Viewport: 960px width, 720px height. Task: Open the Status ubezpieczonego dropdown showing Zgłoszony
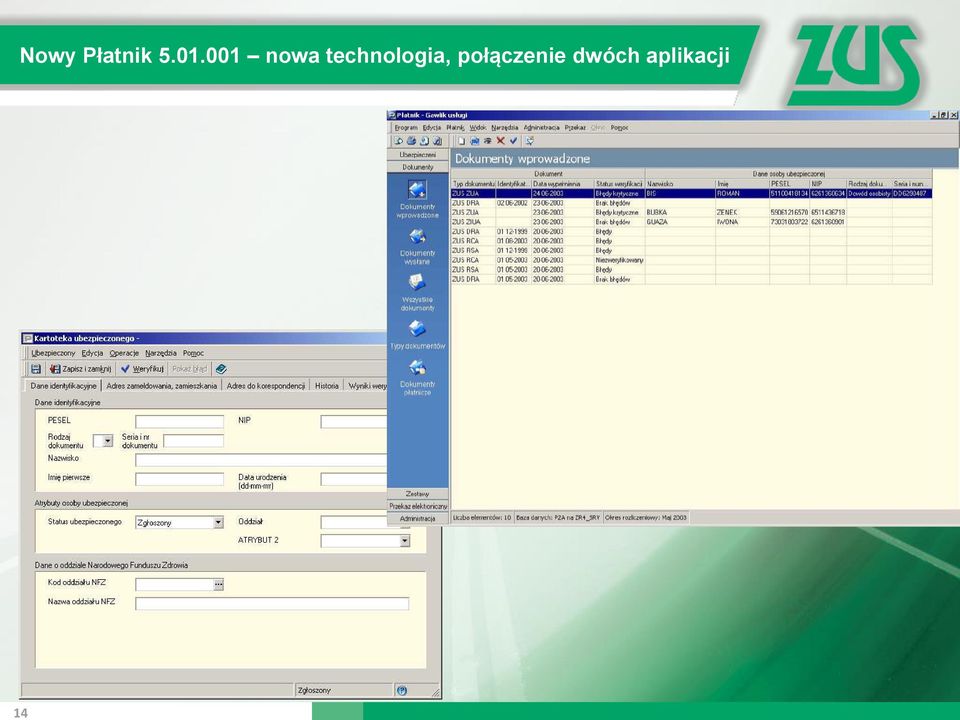point(218,523)
